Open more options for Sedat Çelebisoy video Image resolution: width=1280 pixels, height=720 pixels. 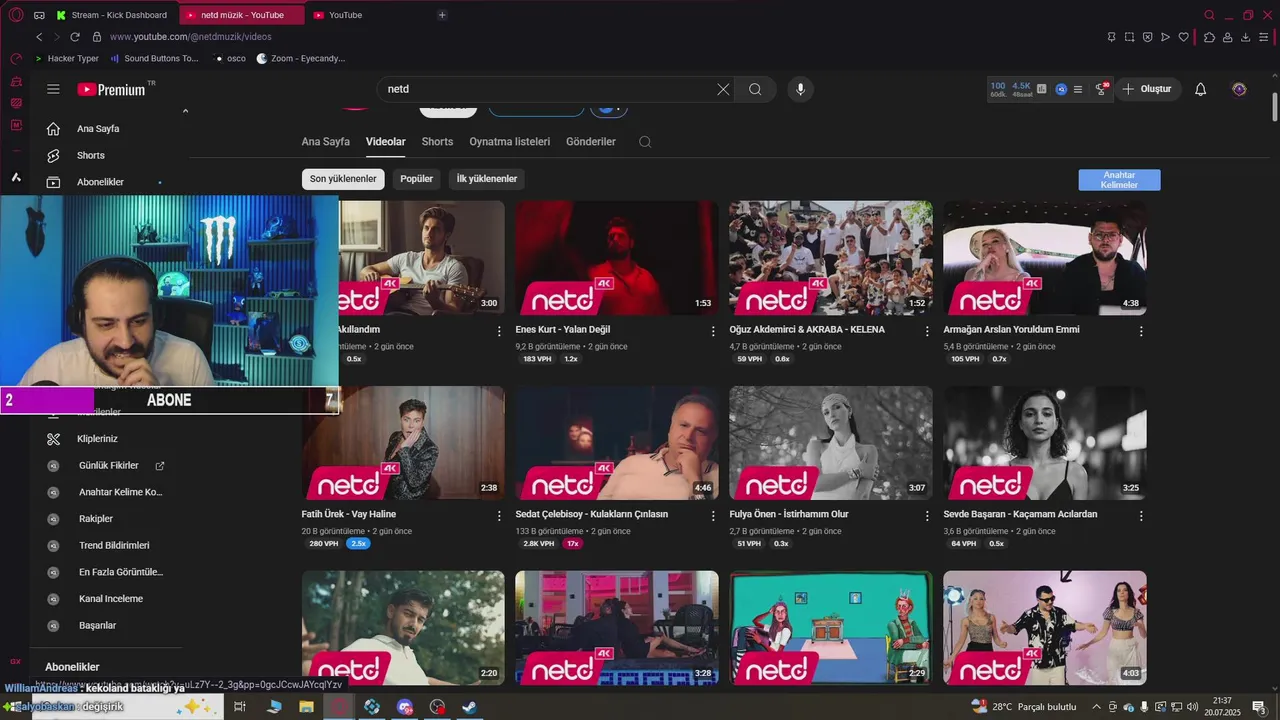coord(713,516)
